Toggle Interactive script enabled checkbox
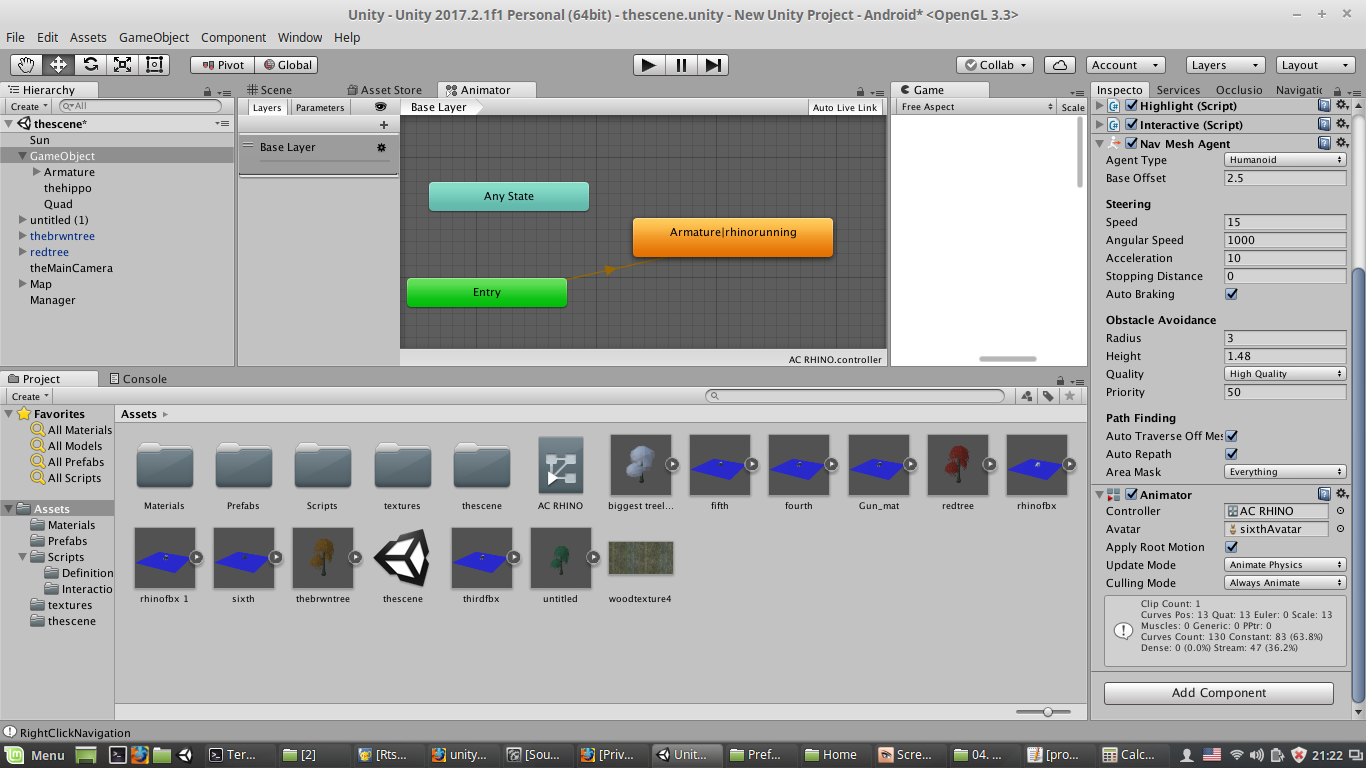1366x768 pixels. 1131,125
